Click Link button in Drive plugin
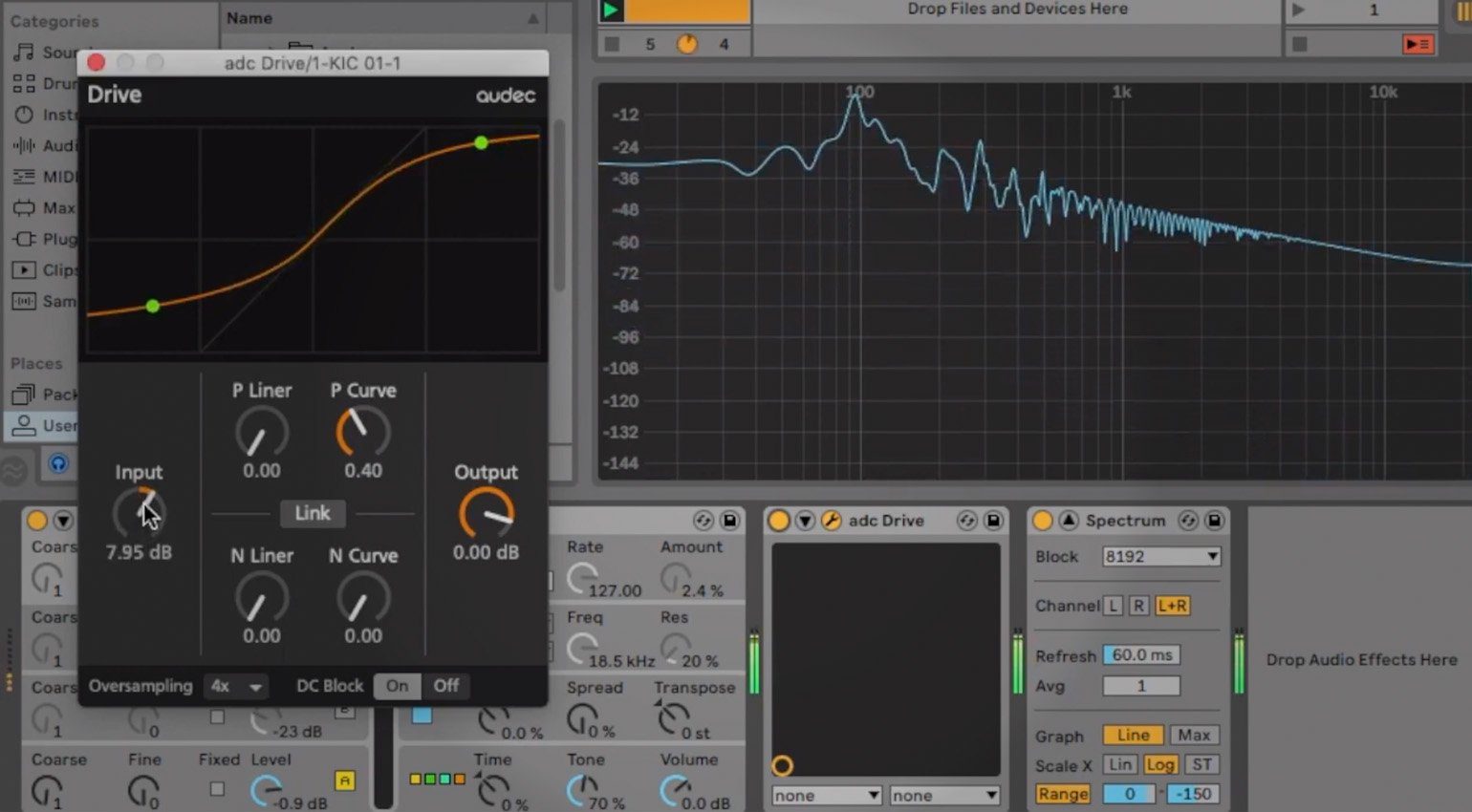This screenshot has height=812, width=1472. (x=312, y=513)
